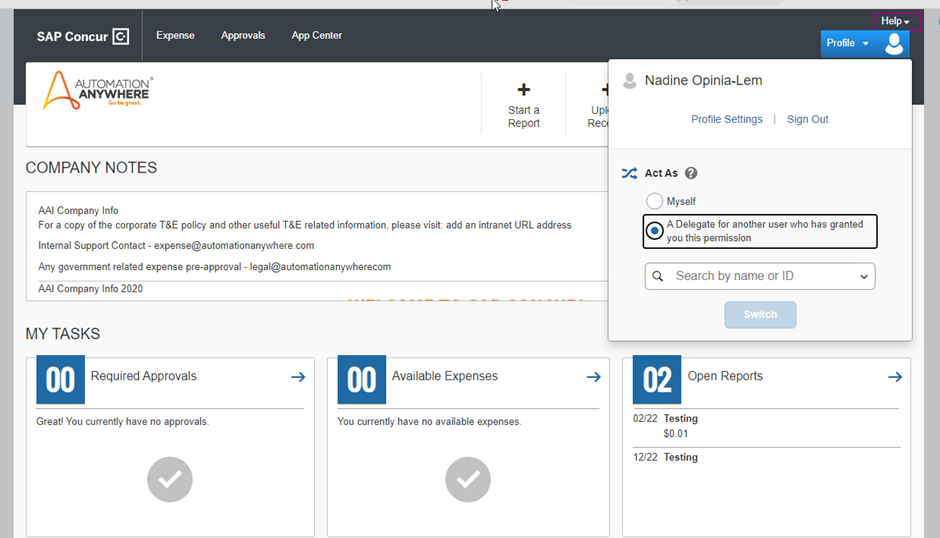
Task: Click the profile avatar icon in header
Action: (x=894, y=43)
